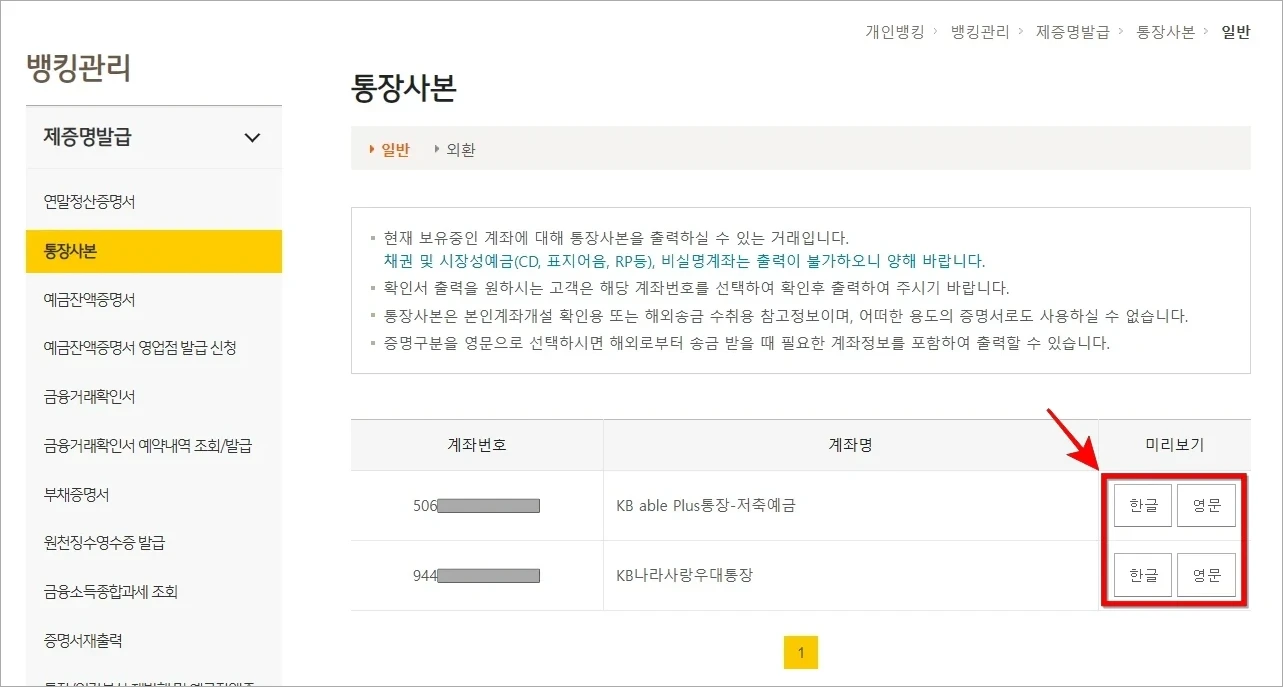This screenshot has height=687, width=1283.
Task: Click 영문 preview for KB able Plus통장
Action: 1206,505
